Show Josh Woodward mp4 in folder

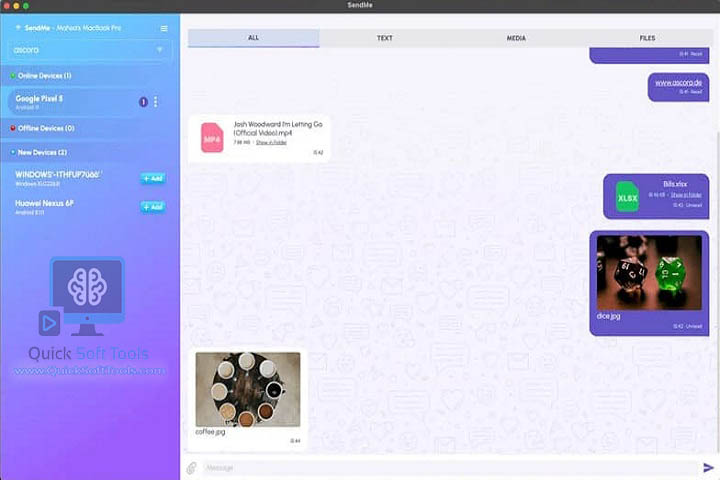(x=271, y=142)
